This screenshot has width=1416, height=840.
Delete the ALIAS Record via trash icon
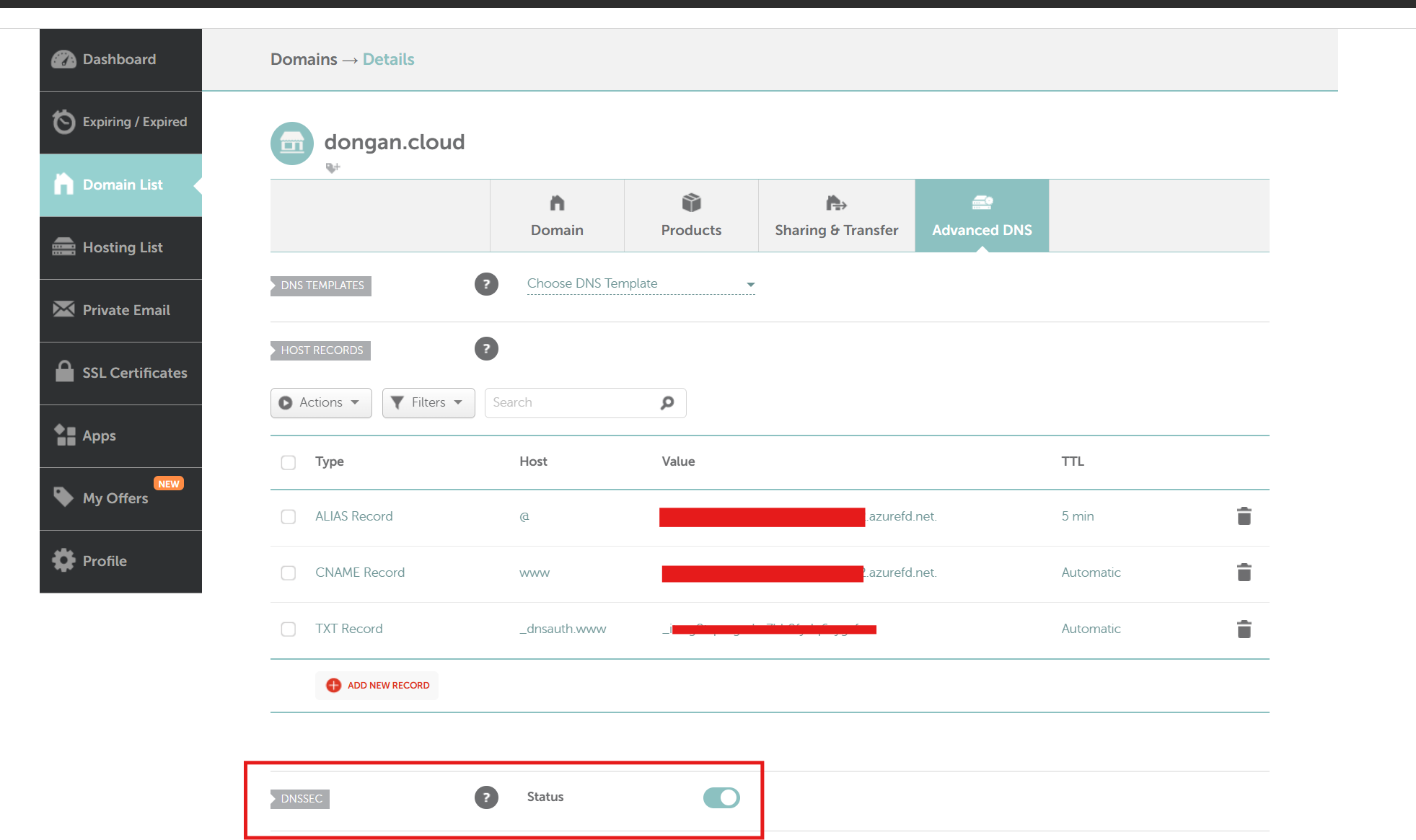pos(1244,516)
